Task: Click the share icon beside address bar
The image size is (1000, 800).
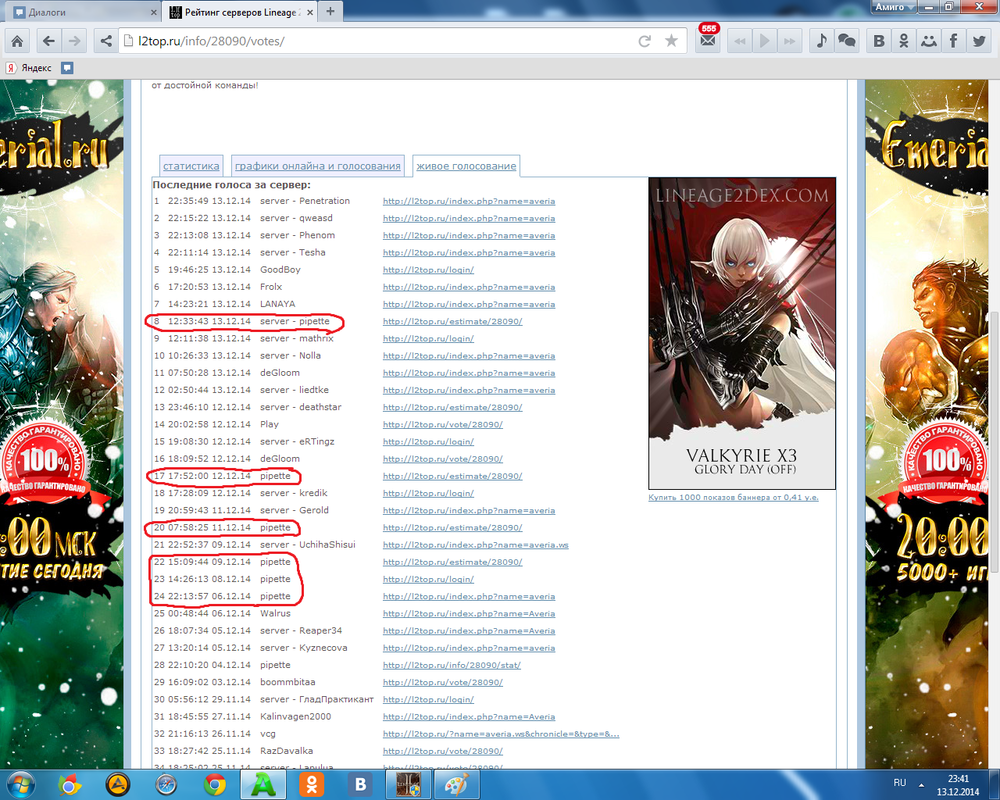Action: (x=105, y=41)
